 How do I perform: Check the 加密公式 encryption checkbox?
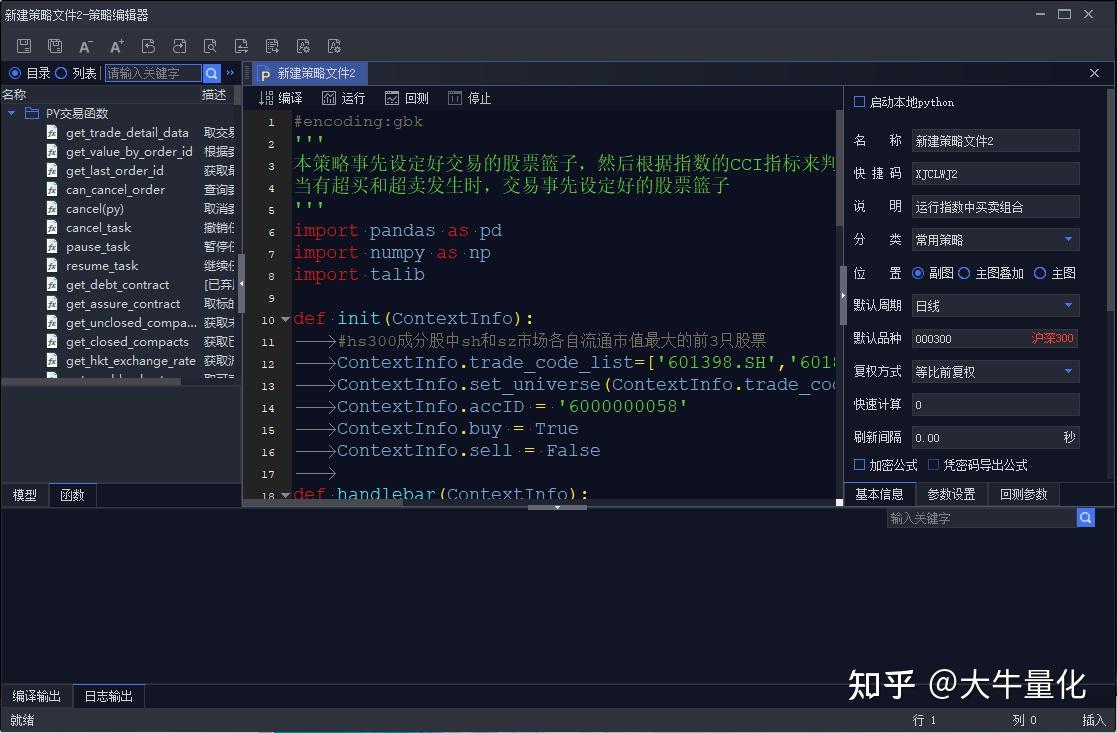coord(857,464)
